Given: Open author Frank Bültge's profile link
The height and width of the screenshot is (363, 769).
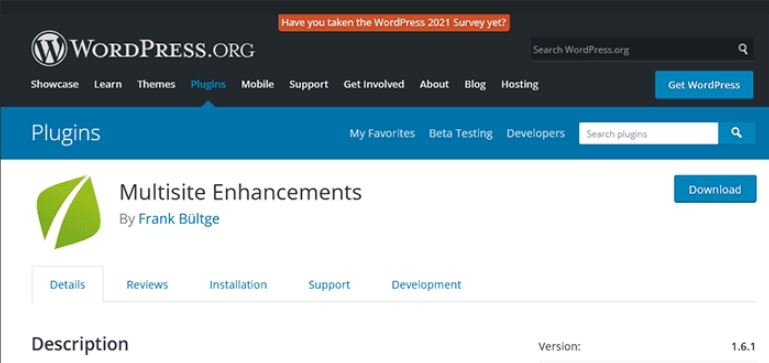Looking at the screenshot, I should pos(179,219).
